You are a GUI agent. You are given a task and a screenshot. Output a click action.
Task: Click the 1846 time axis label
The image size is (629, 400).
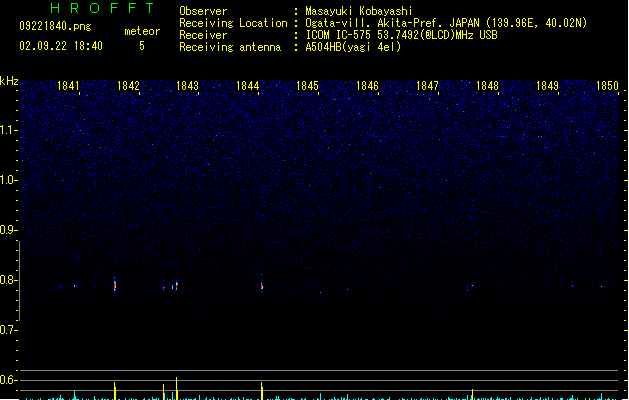(x=367, y=86)
